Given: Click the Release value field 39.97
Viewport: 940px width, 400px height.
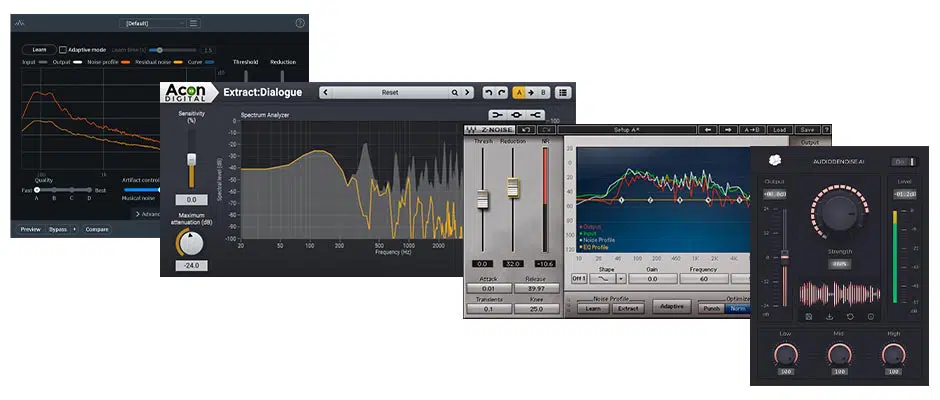Looking at the screenshot, I should point(537,288).
